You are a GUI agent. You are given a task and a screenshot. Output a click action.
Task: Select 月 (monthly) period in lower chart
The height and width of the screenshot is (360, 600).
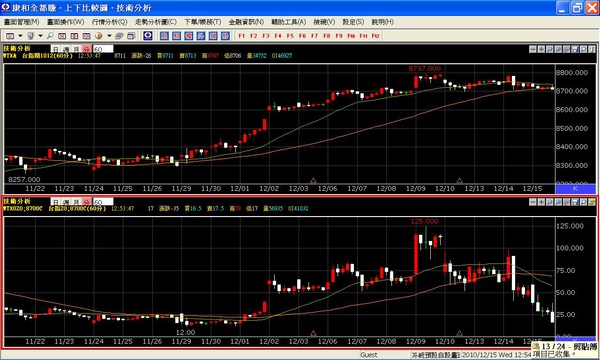(77, 202)
